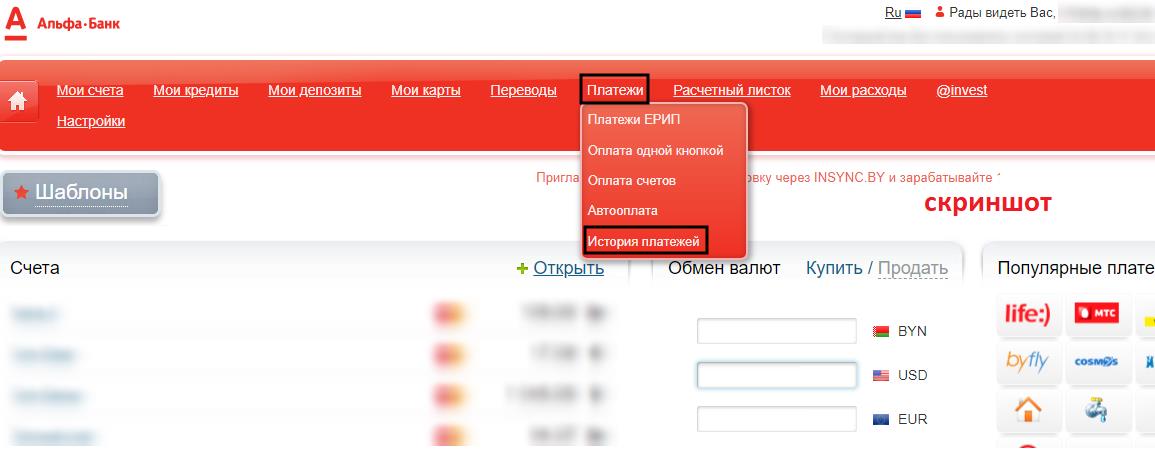This screenshot has width=1155, height=460.
Task: Open the Переводы menu
Action: click(x=524, y=91)
